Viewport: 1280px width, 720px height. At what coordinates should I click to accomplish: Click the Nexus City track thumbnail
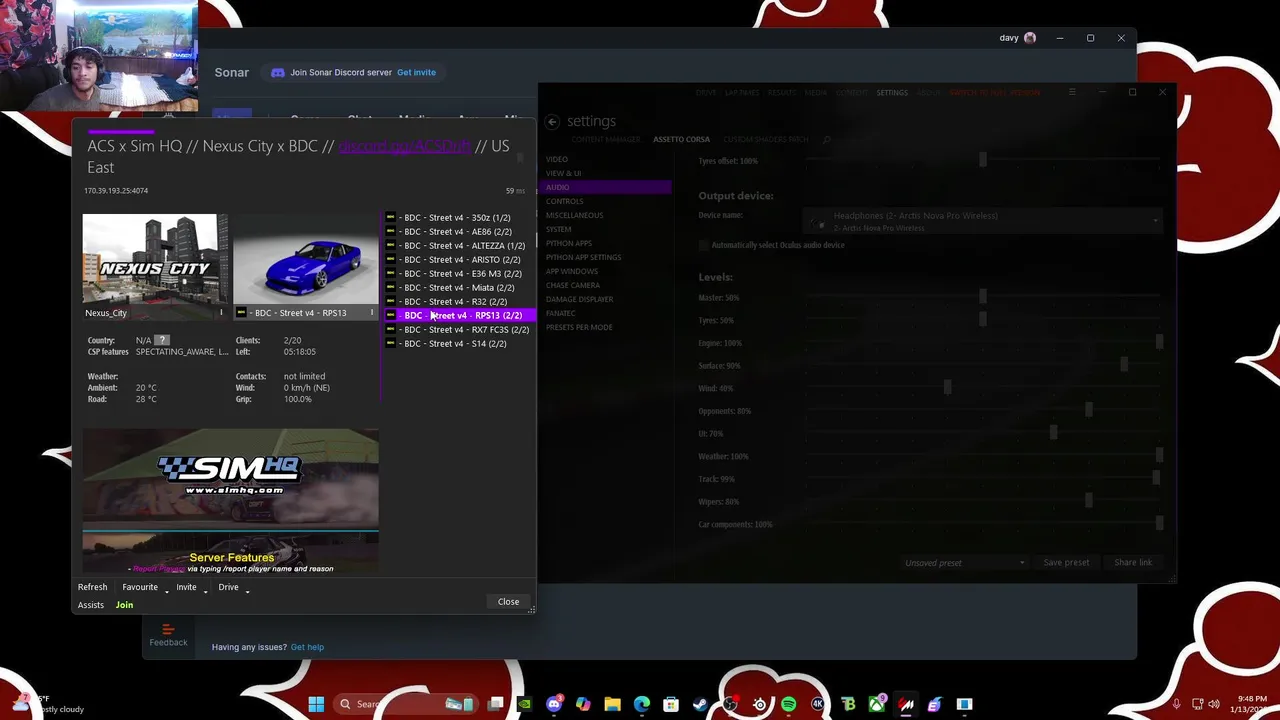[x=155, y=259]
